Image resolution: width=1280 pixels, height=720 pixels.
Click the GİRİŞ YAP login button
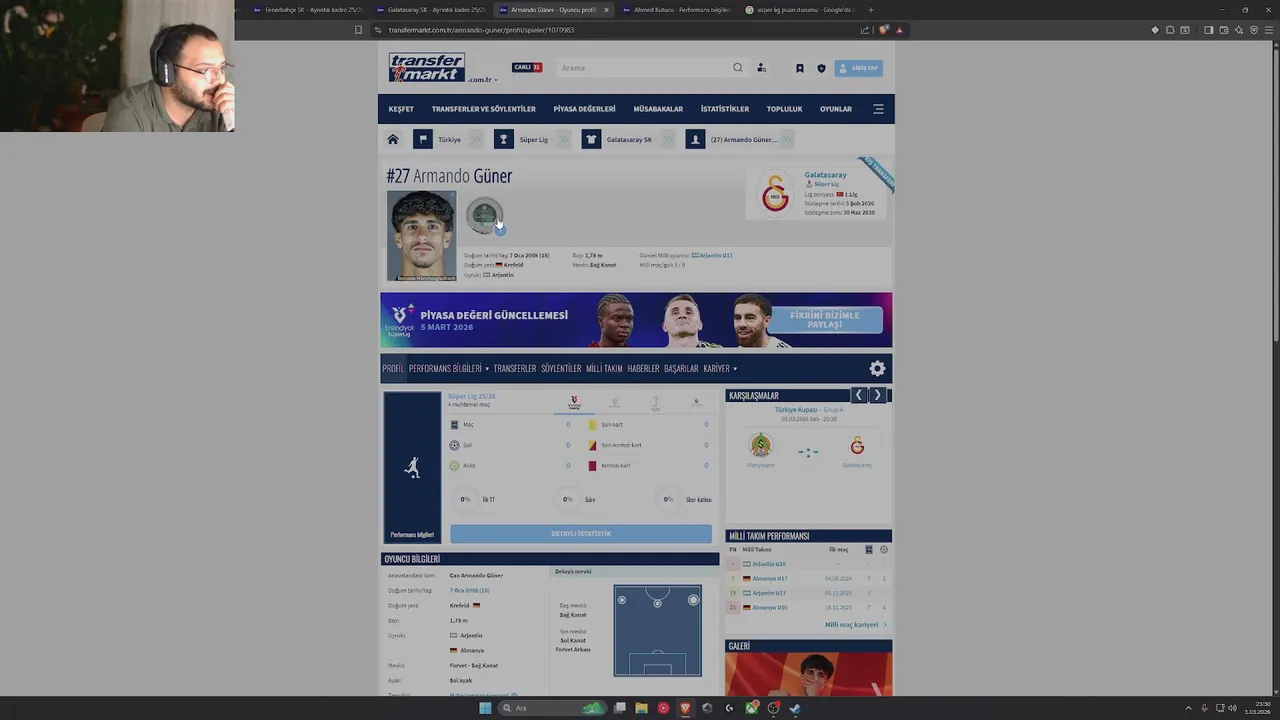click(x=859, y=68)
